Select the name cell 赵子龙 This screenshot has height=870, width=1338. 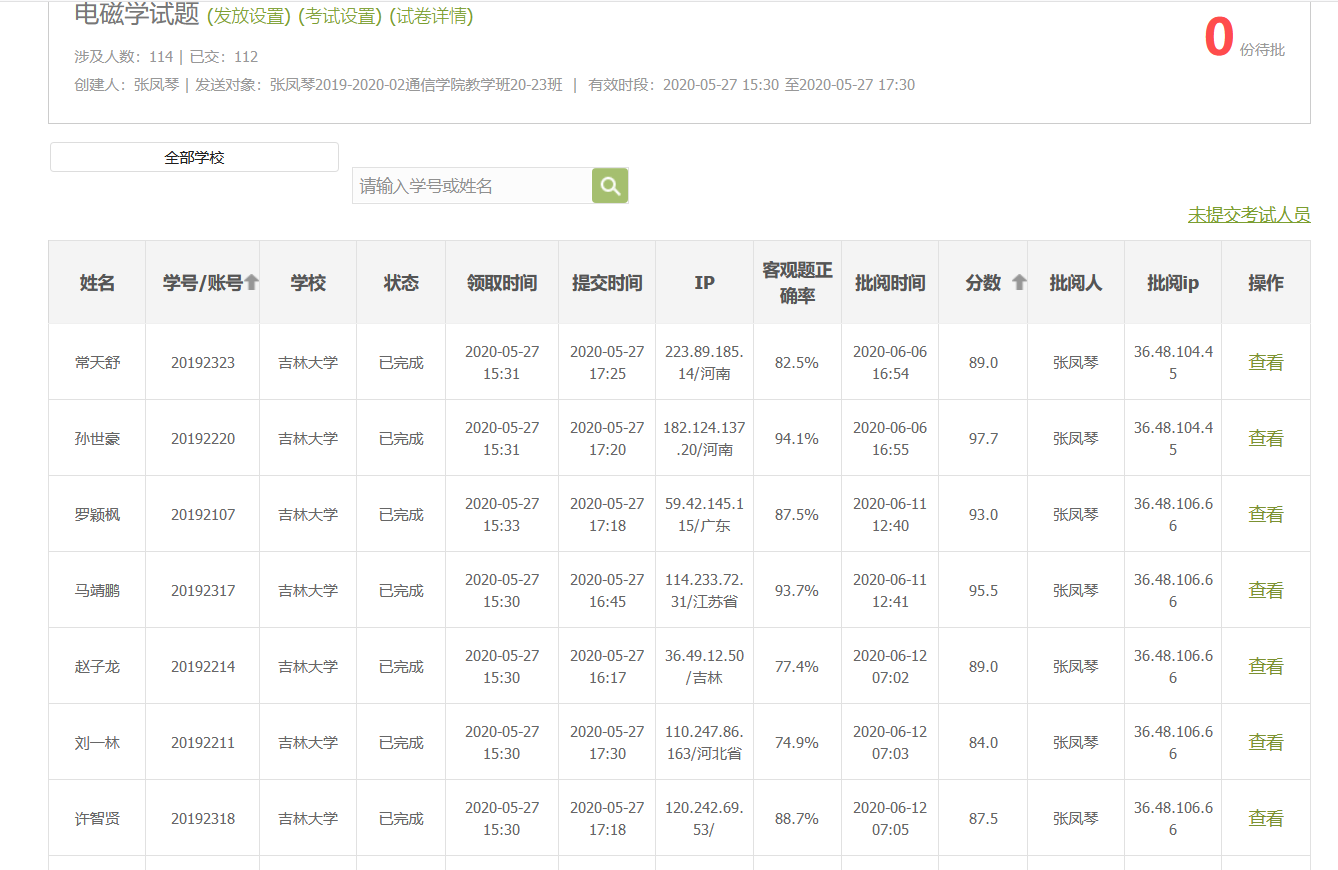coord(97,666)
